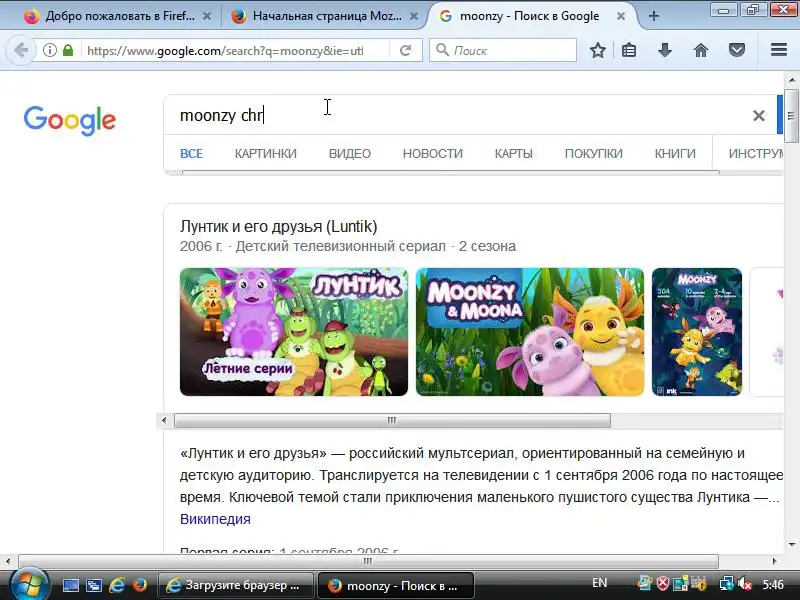800x600 pixels.
Task: Click the image carousel horizontal scrollbar thumb
Action: coord(392,420)
